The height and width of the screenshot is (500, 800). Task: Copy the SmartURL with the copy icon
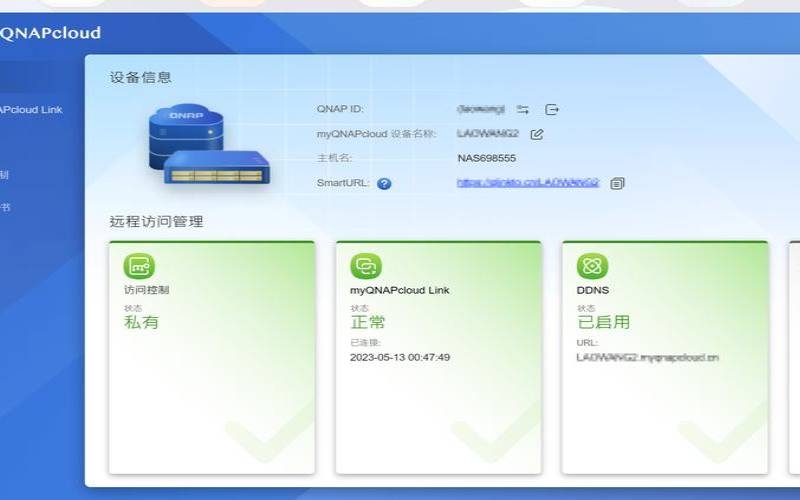[617, 183]
